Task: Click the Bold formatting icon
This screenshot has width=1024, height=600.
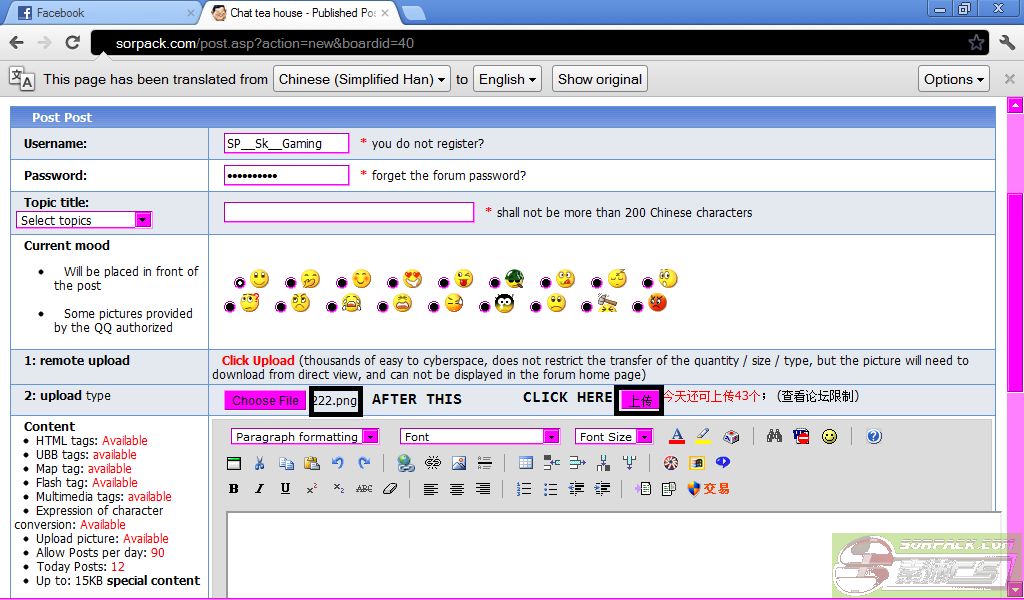Action: click(234, 489)
